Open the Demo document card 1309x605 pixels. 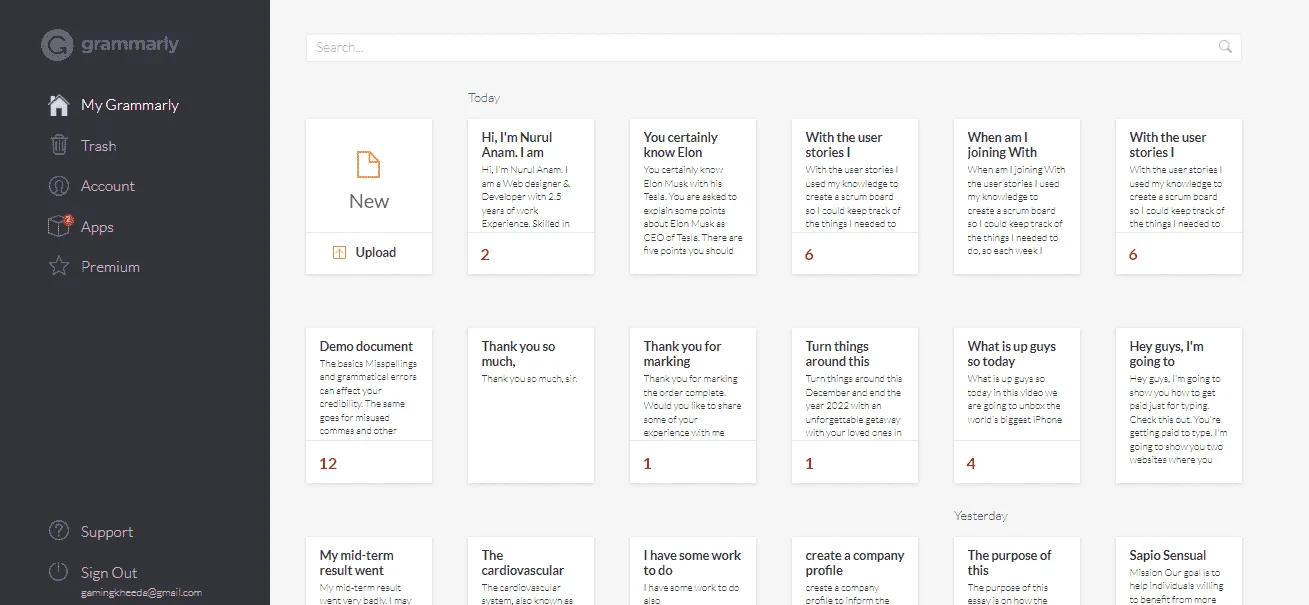[x=369, y=405]
